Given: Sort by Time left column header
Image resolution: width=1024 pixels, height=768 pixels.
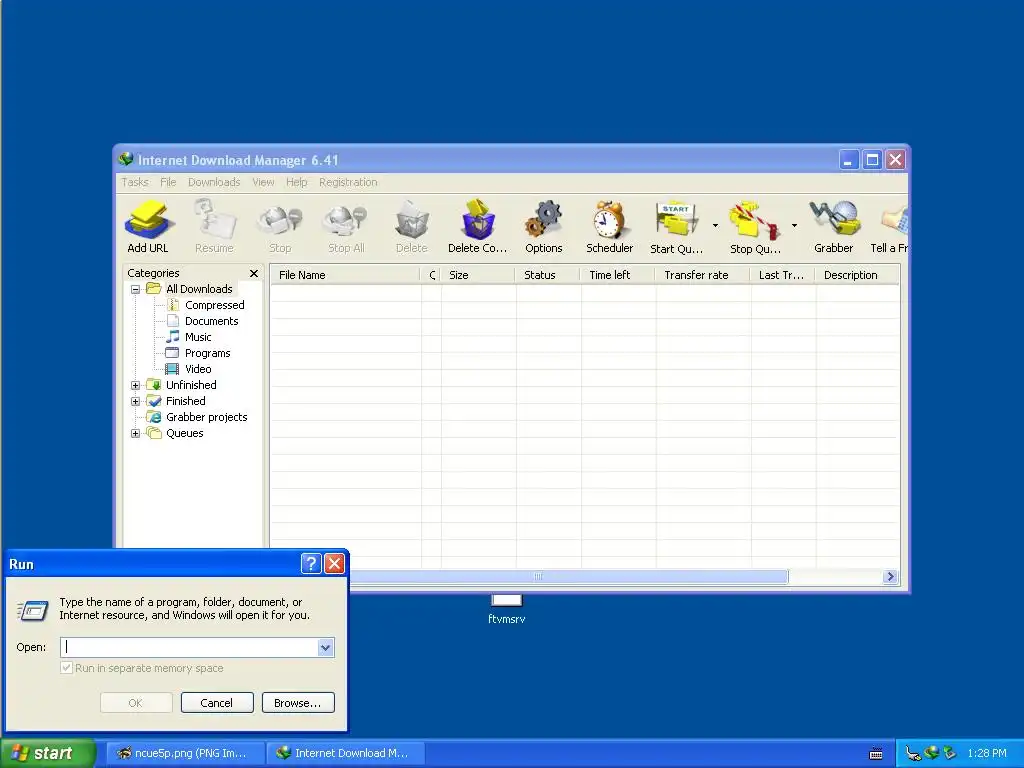Looking at the screenshot, I should coord(618,275).
